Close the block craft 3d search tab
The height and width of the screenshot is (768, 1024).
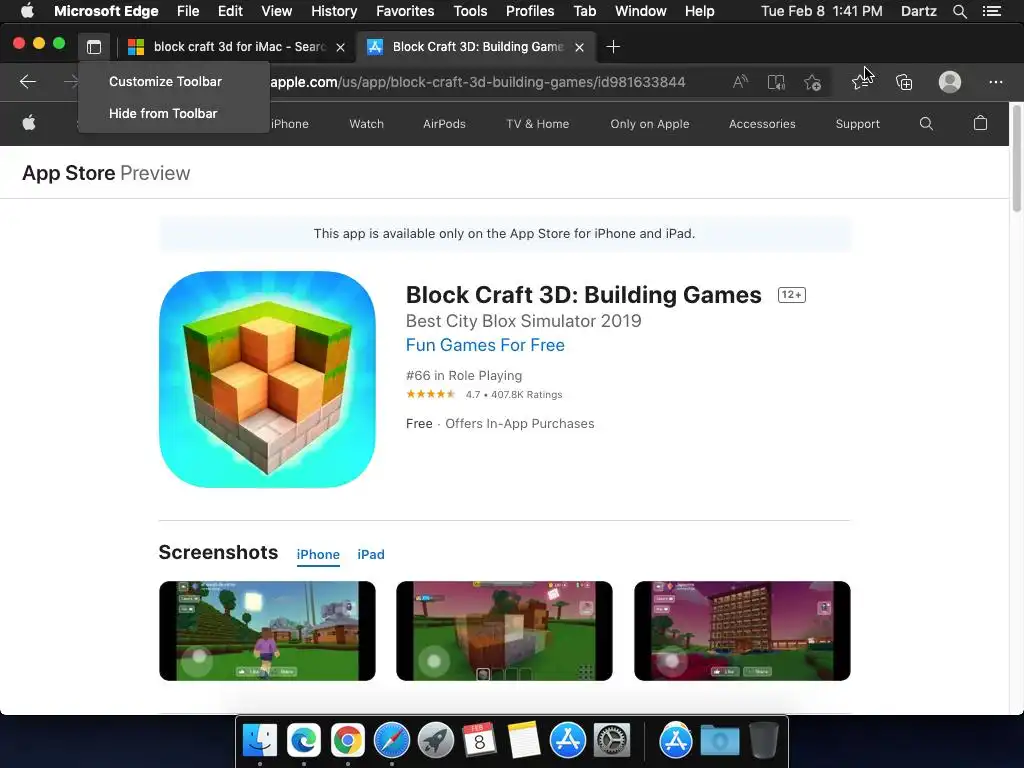click(x=340, y=47)
